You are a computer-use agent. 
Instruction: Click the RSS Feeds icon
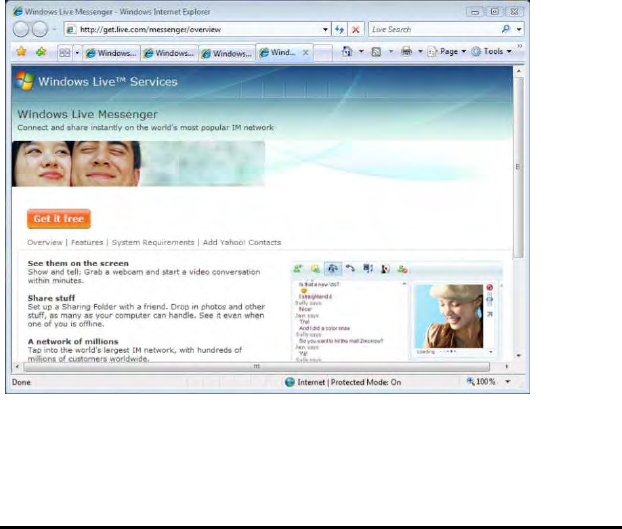pos(376,52)
